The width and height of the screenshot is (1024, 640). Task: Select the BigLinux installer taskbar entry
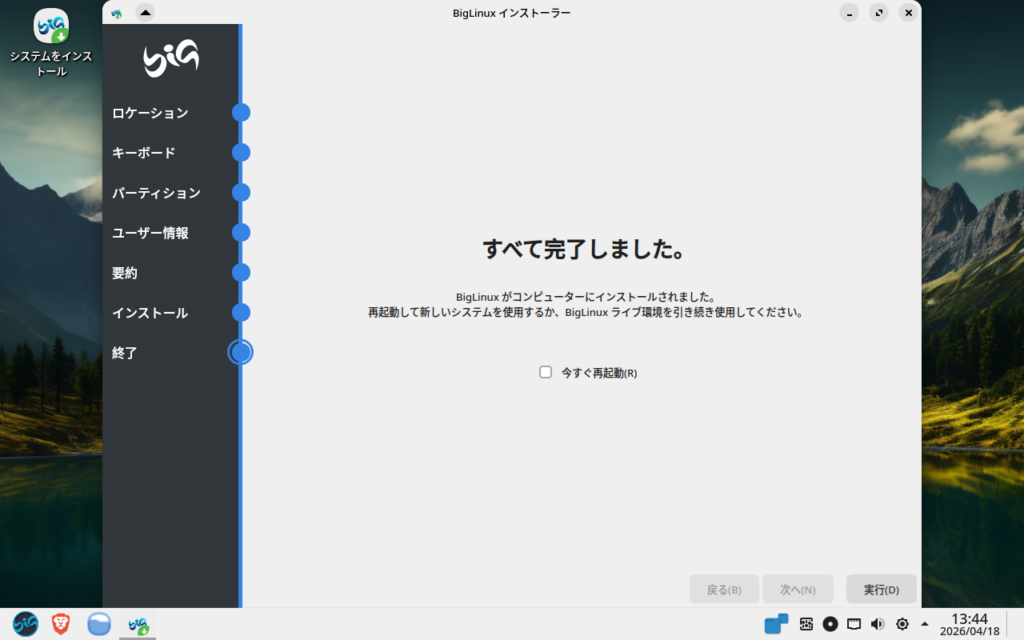pos(137,624)
